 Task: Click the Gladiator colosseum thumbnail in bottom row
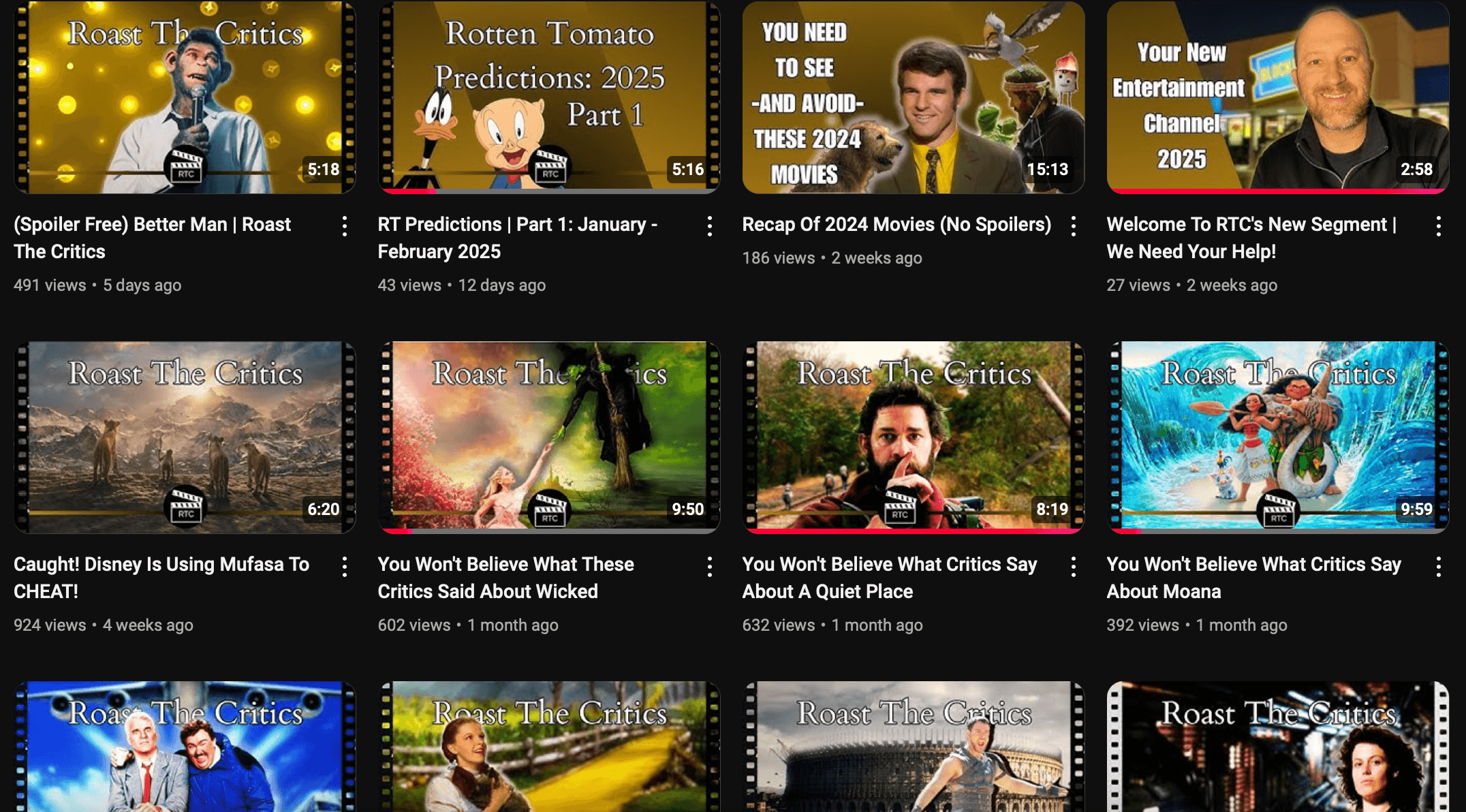(913, 749)
